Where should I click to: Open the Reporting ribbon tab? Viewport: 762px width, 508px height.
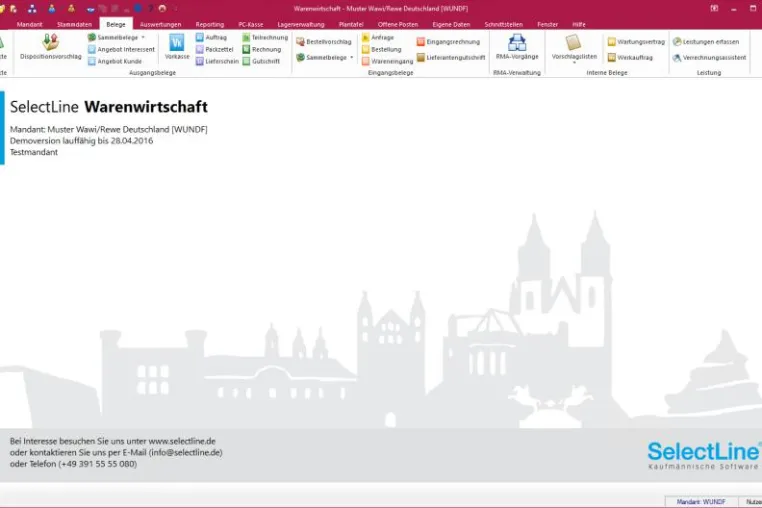point(210,24)
